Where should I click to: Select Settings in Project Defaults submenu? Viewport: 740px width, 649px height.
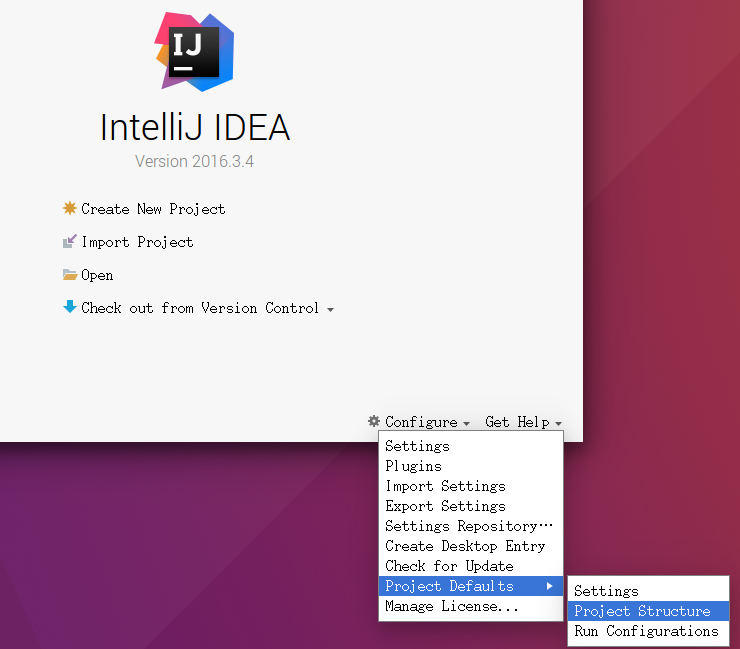coord(648,591)
